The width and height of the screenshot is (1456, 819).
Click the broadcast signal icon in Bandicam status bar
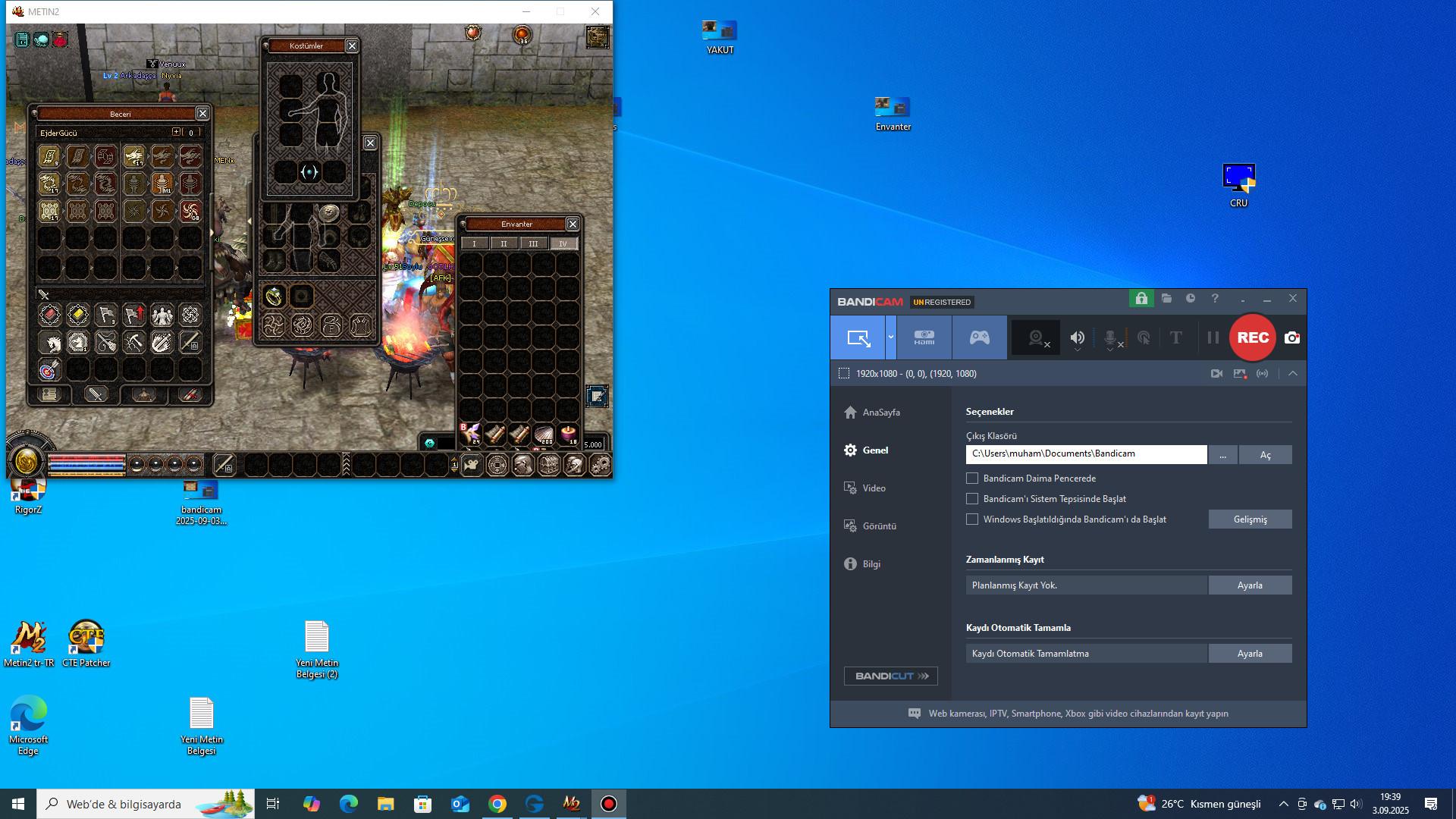(1263, 374)
